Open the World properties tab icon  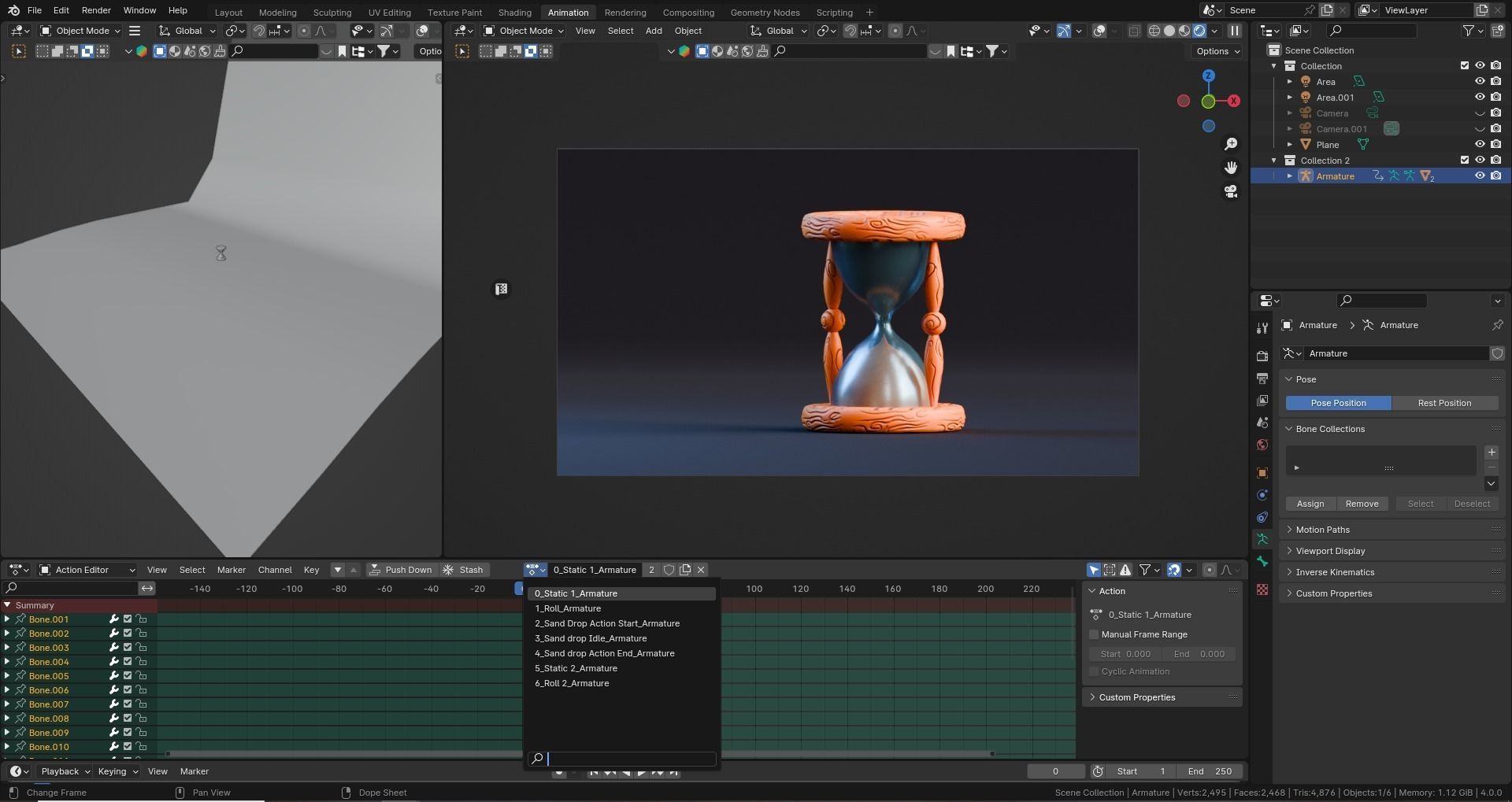click(1262, 445)
